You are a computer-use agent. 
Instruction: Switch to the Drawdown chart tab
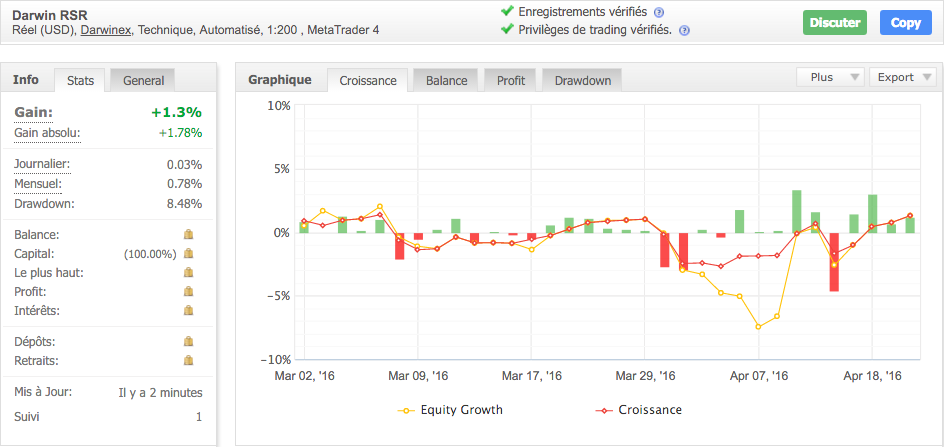click(x=583, y=80)
